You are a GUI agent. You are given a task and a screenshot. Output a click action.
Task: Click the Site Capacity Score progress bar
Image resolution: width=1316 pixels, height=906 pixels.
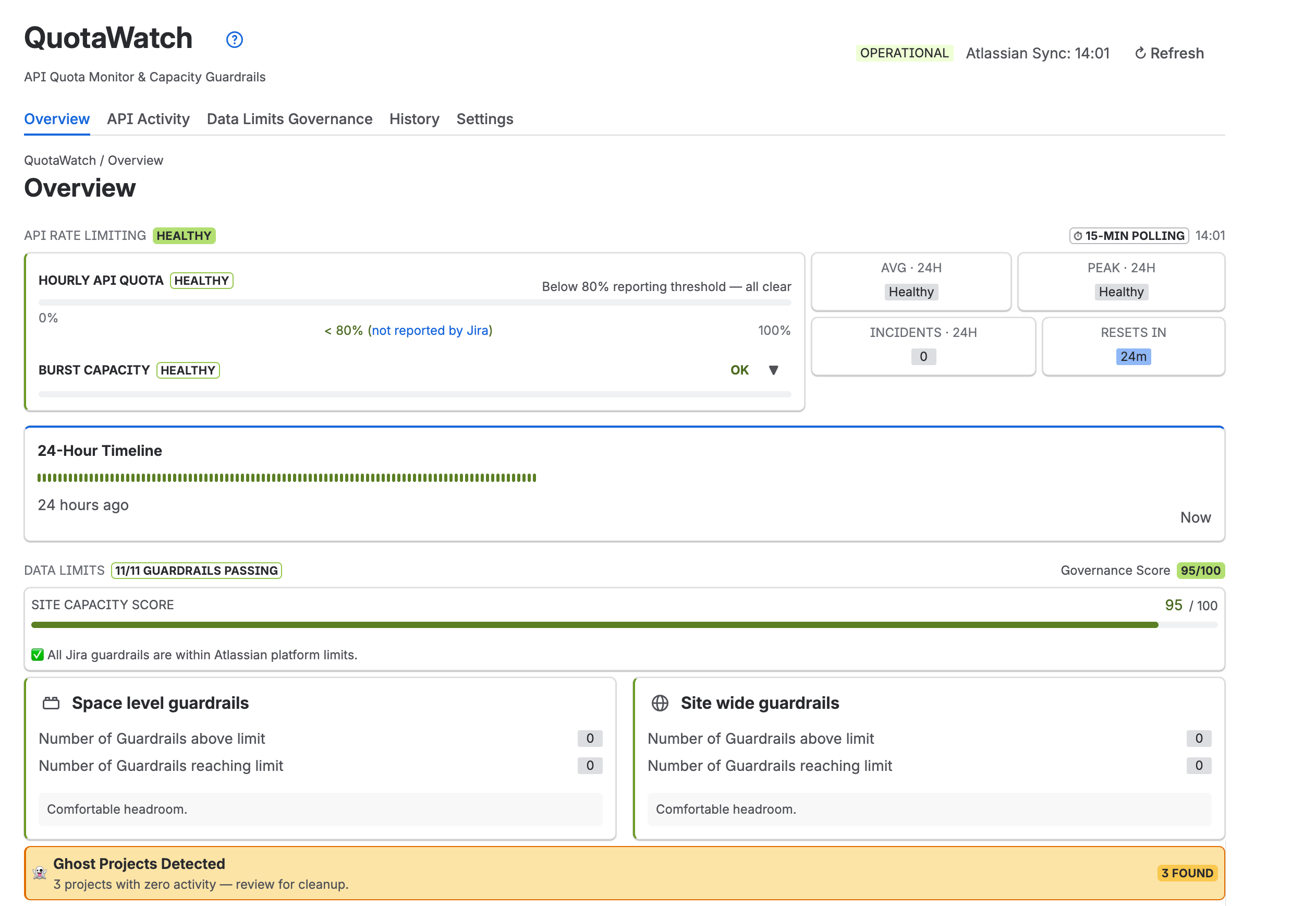tap(624, 625)
